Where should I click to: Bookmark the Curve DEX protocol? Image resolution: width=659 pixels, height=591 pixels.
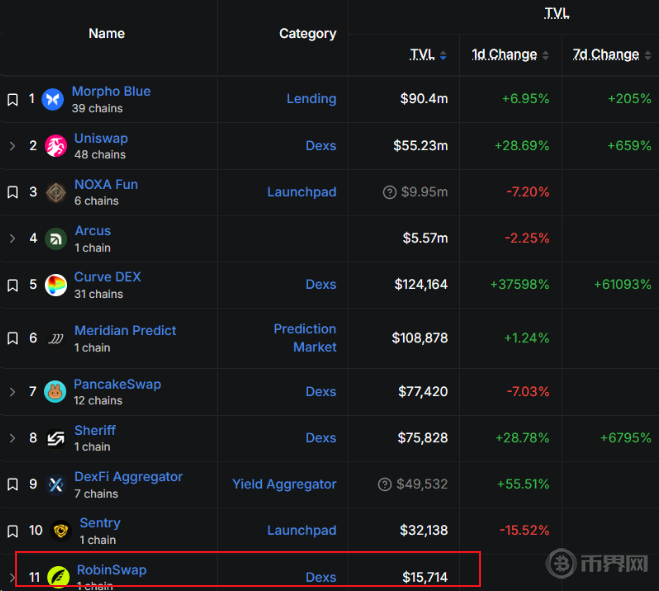click(13, 285)
